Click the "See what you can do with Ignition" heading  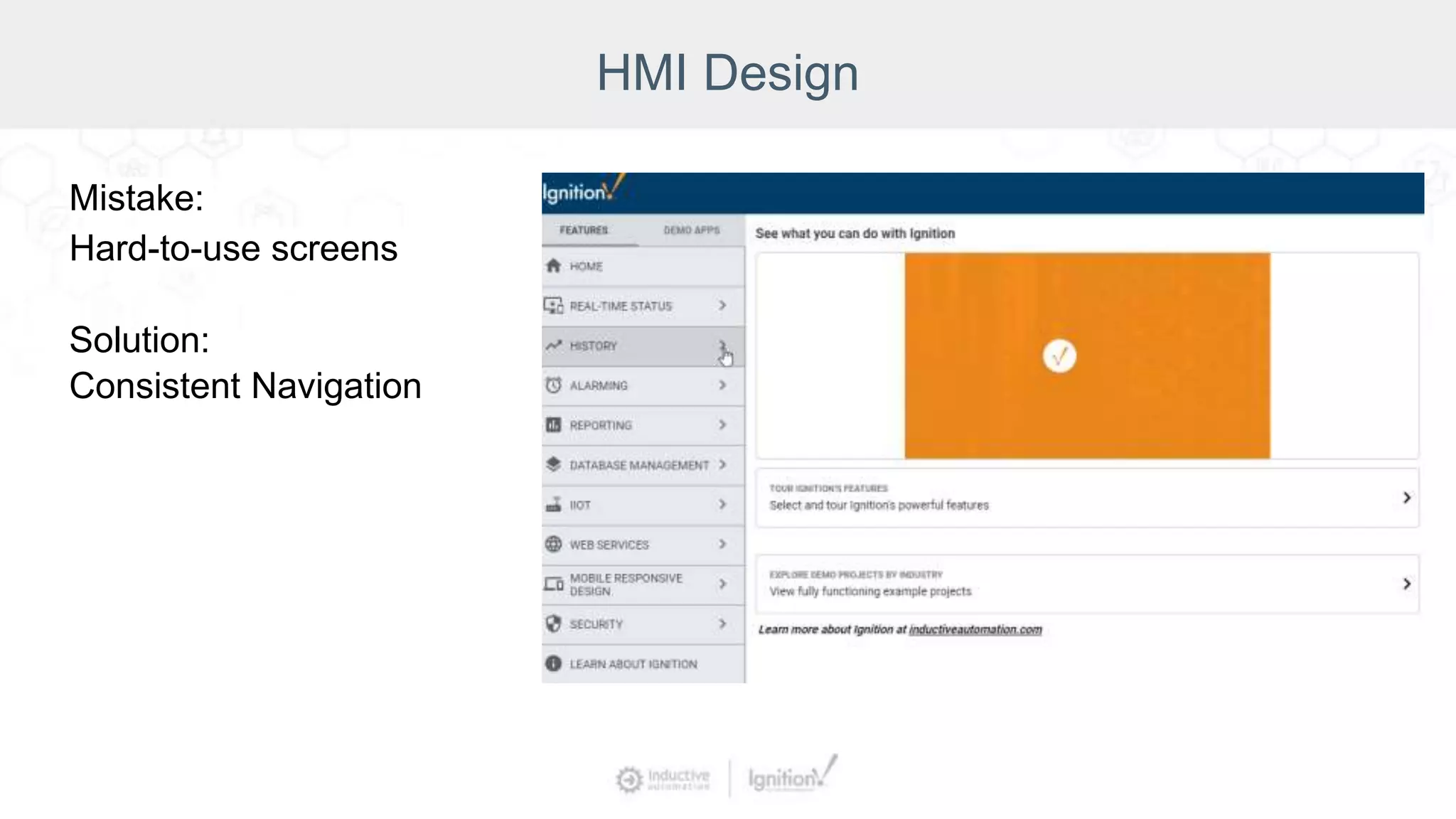[855, 234]
